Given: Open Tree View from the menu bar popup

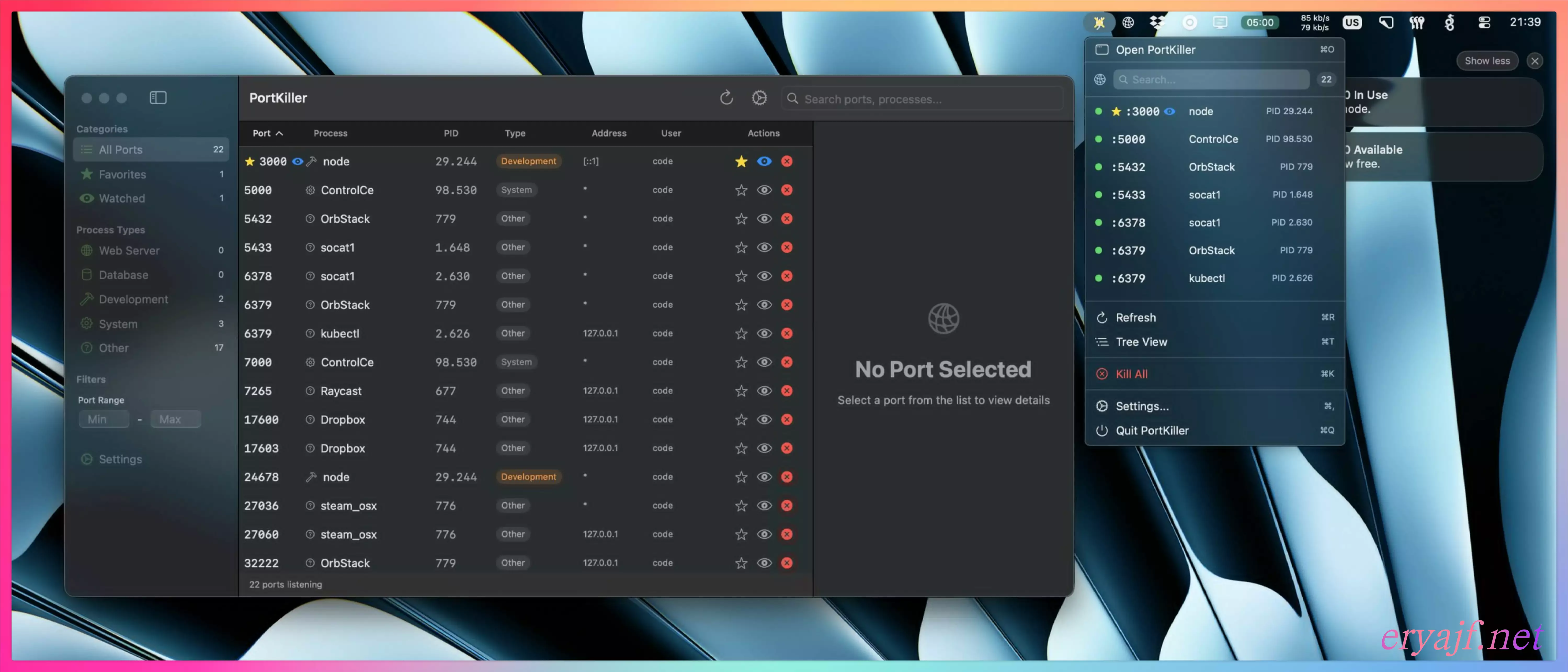Looking at the screenshot, I should (1141, 342).
